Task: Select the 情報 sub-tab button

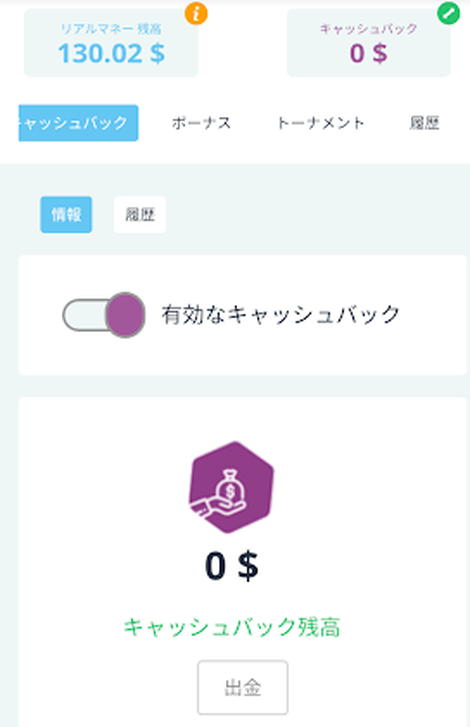Action: click(x=66, y=215)
